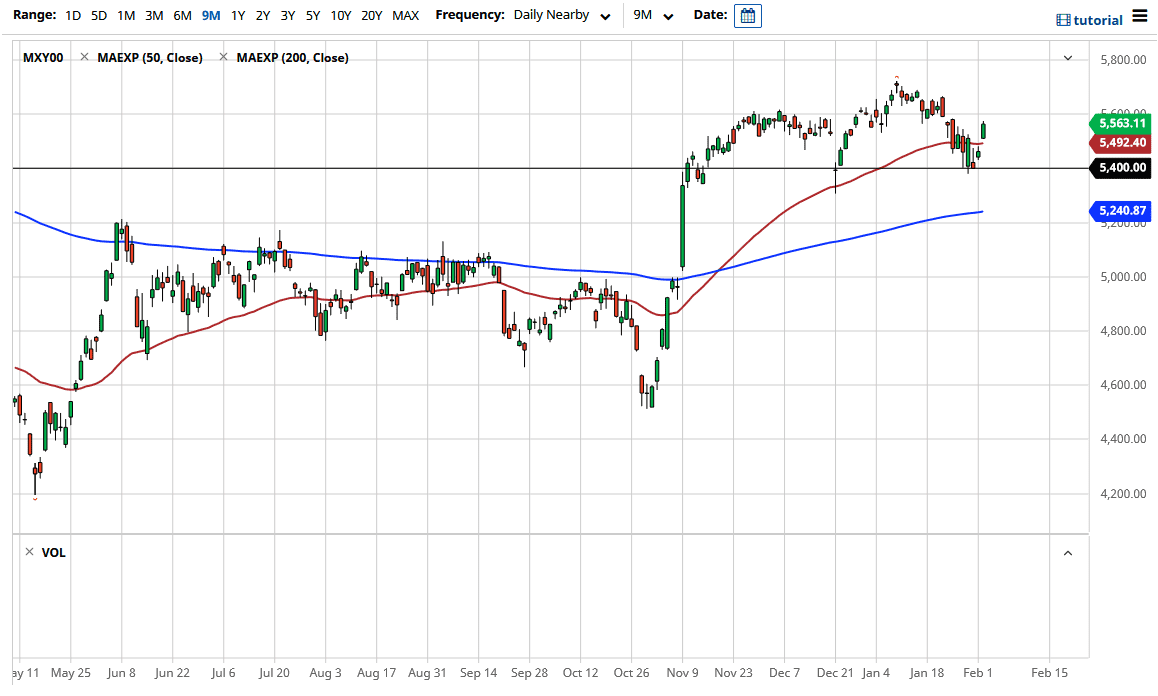
Task: Switch to the 1Y range
Action: 238,16
